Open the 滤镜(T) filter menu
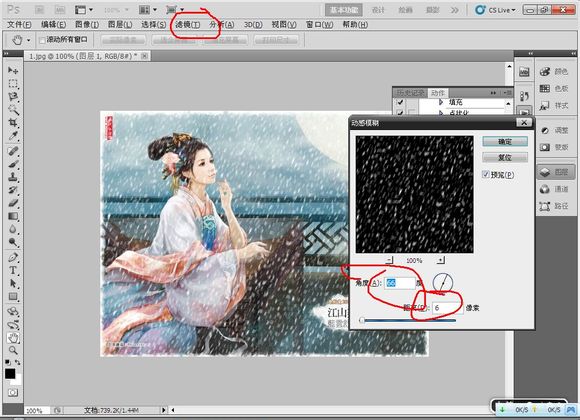 click(188, 24)
